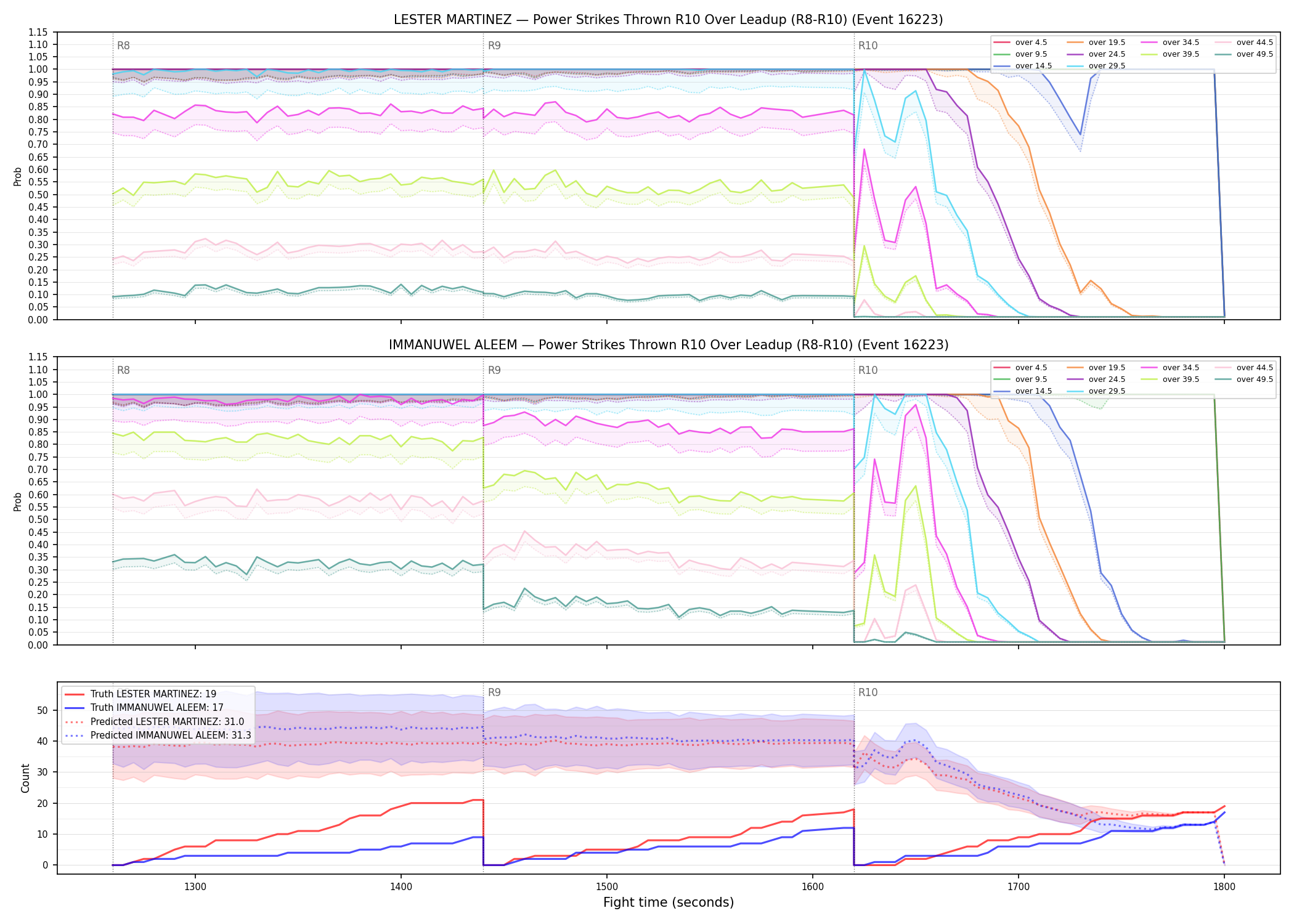
Task: Click the R8 marker in Immanuwel Aleem chart
Action: tap(123, 370)
